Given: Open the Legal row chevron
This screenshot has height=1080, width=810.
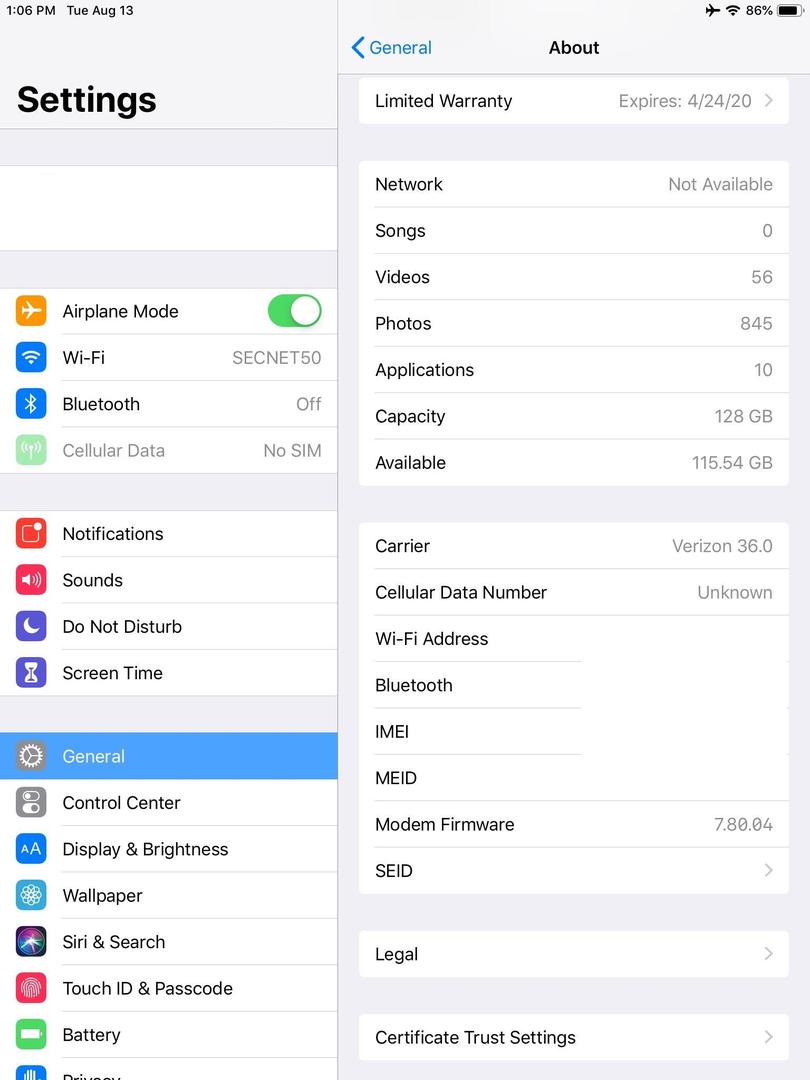Looking at the screenshot, I should point(769,954).
